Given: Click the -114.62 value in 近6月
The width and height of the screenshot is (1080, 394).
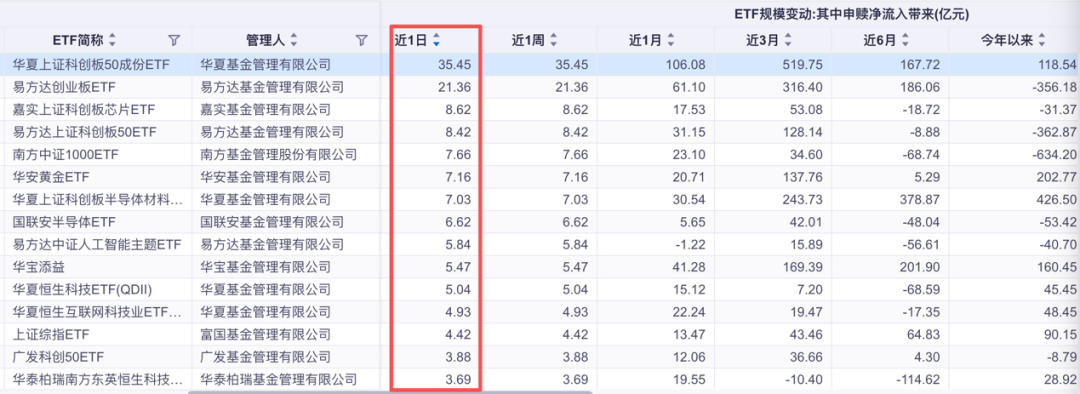Looking at the screenshot, I should 918,379.
